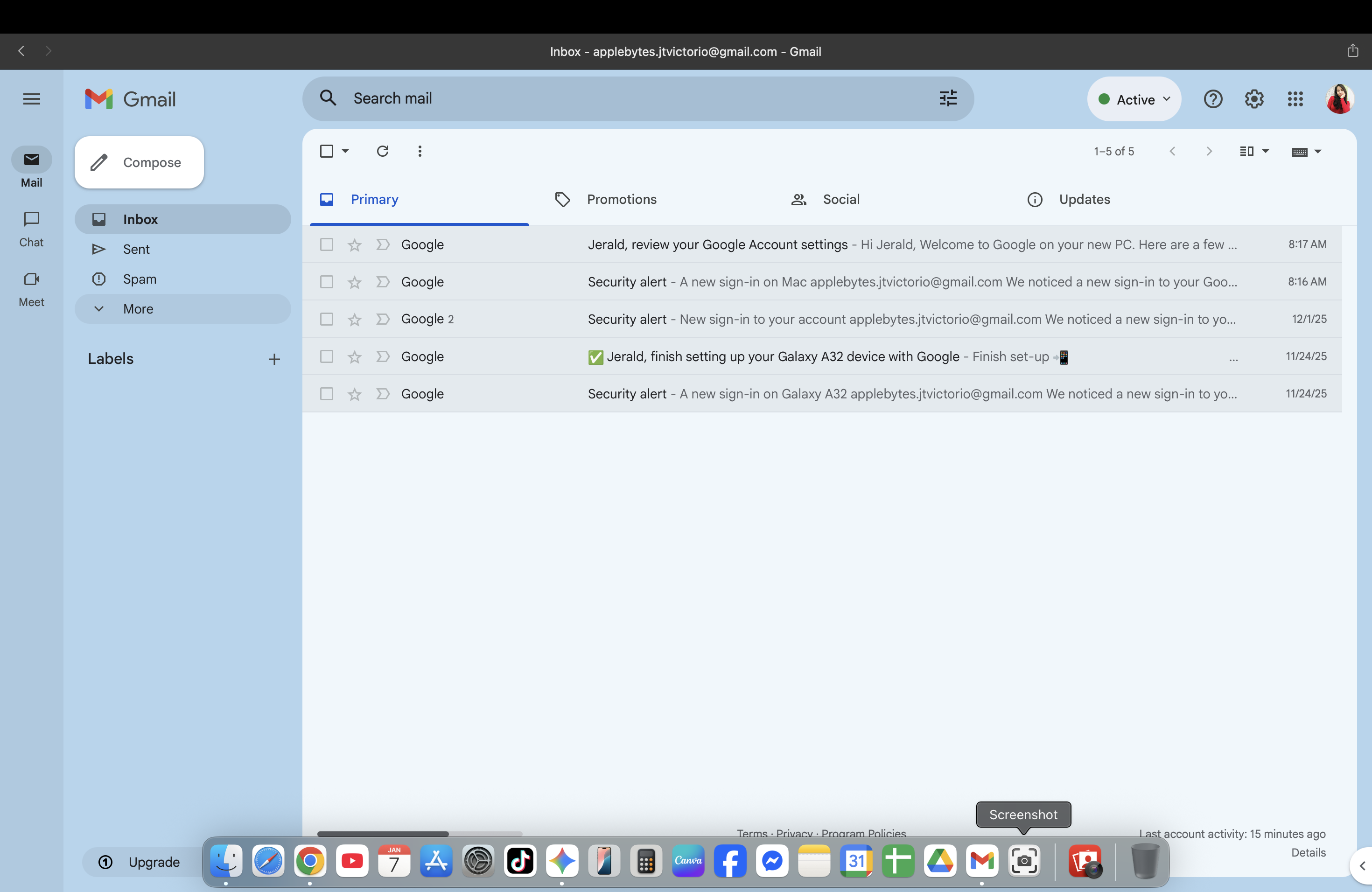Click the create new label plus icon
Viewport: 1372px width, 892px height.
coord(274,360)
